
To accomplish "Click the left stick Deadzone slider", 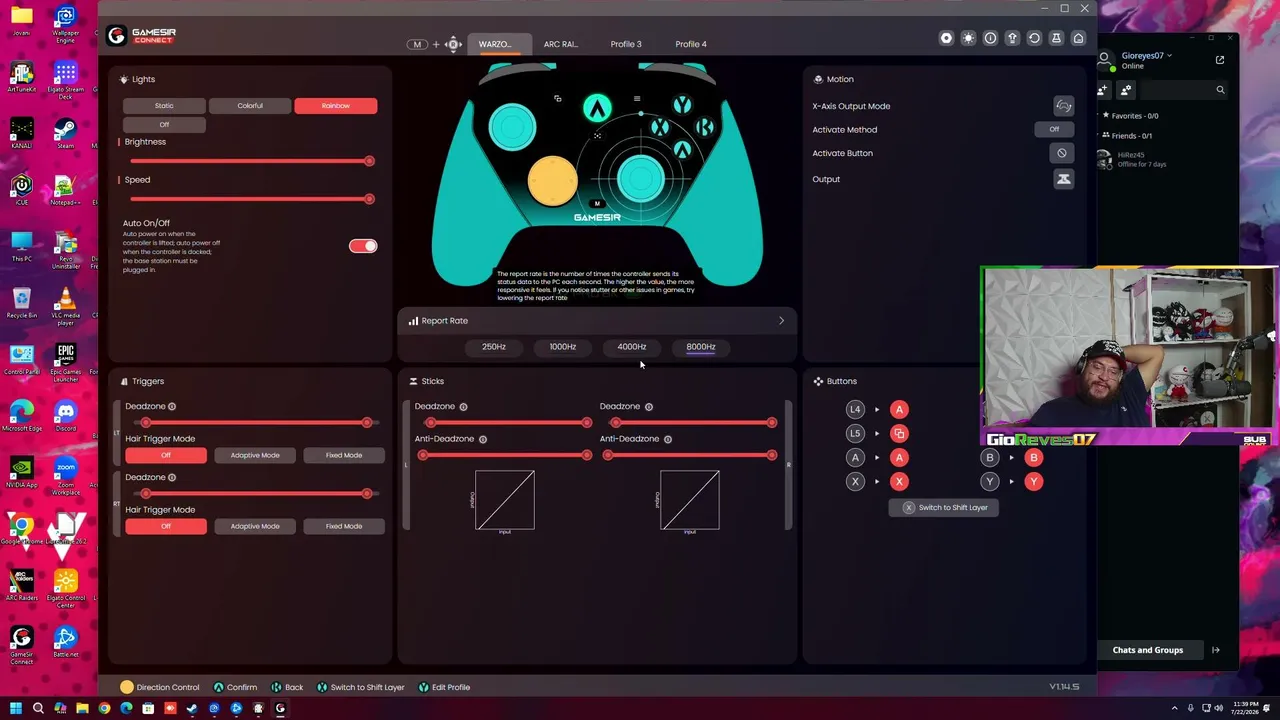I will coord(508,423).
